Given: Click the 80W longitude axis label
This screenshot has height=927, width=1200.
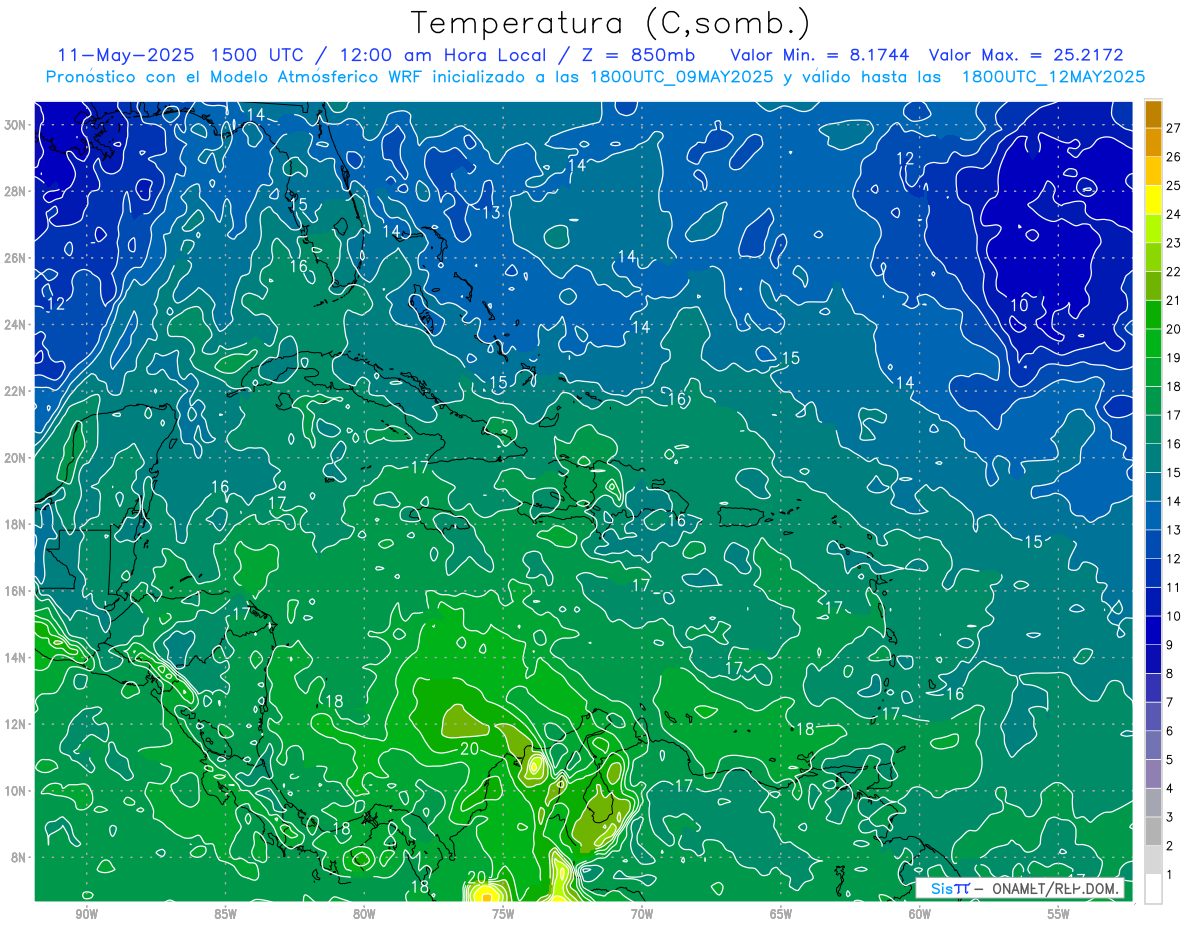Looking at the screenshot, I should (x=364, y=914).
